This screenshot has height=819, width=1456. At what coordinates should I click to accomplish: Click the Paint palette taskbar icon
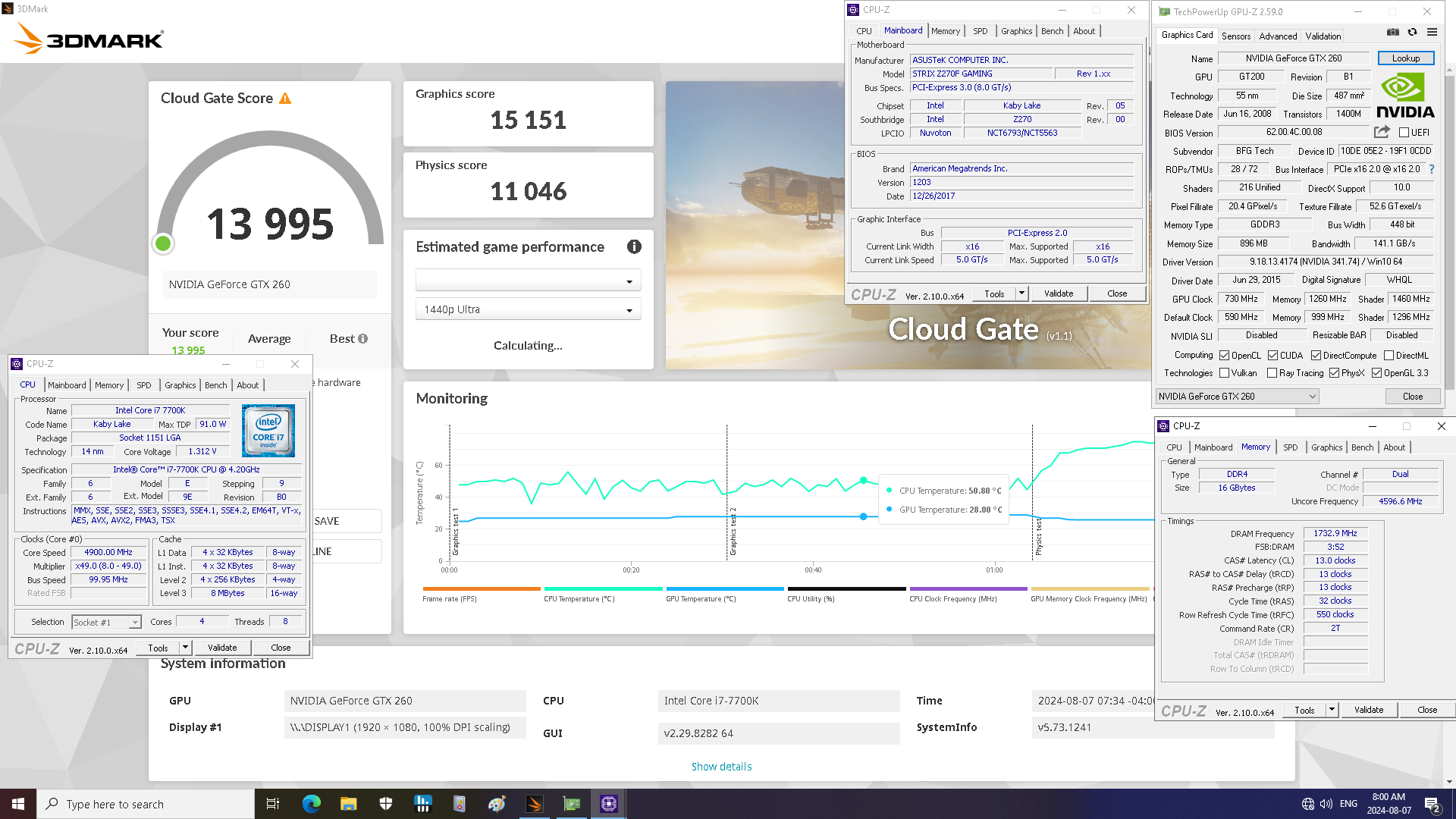point(497,804)
